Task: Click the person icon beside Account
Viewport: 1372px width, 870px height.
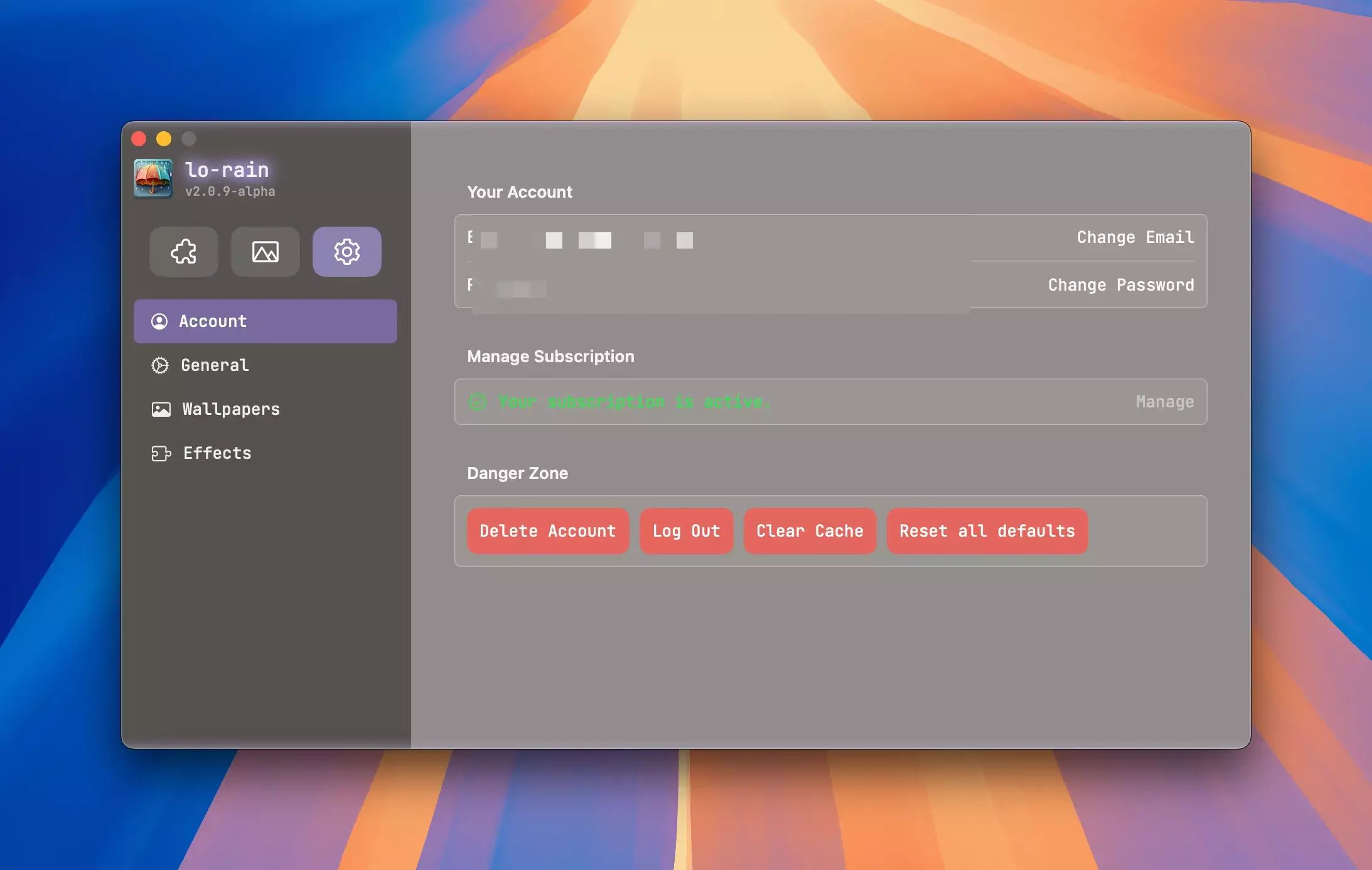Action: pyautogui.click(x=159, y=321)
